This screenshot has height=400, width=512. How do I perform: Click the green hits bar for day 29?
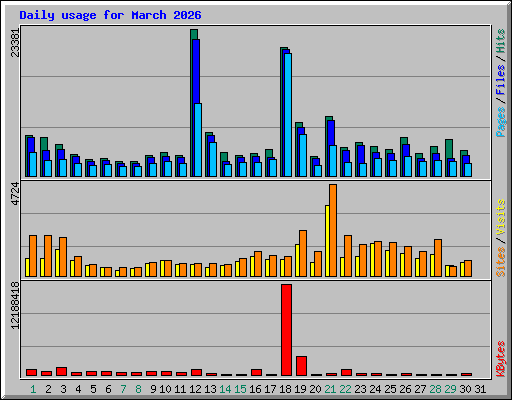pos(449,149)
